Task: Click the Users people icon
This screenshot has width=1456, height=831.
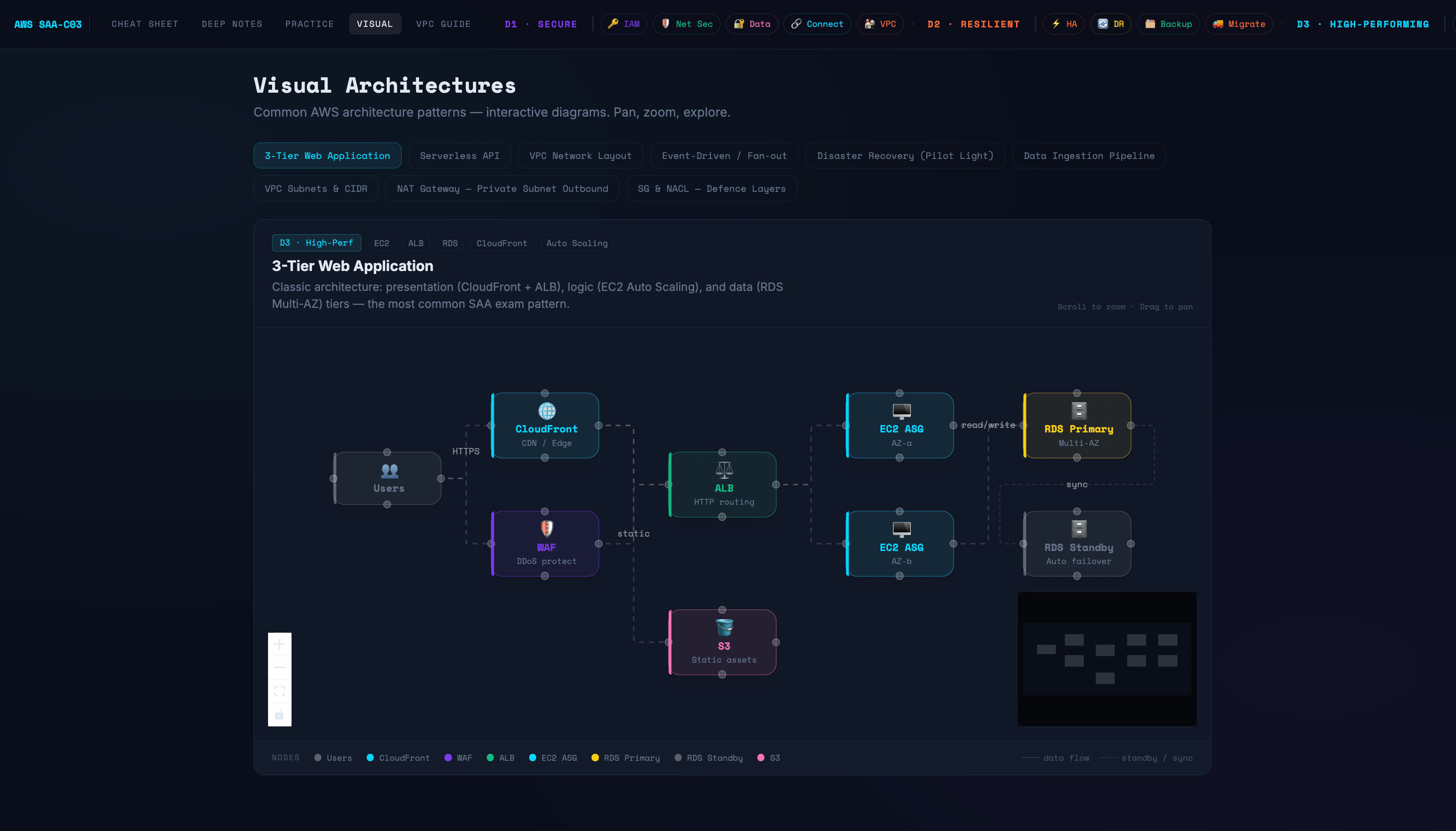Action: pos(389,470)
